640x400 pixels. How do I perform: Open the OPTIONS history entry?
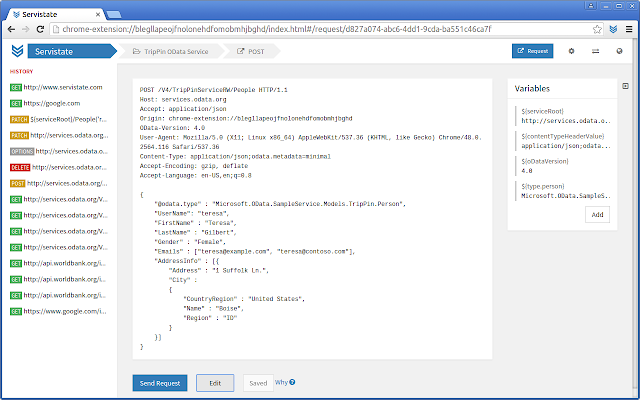[59, 151]
